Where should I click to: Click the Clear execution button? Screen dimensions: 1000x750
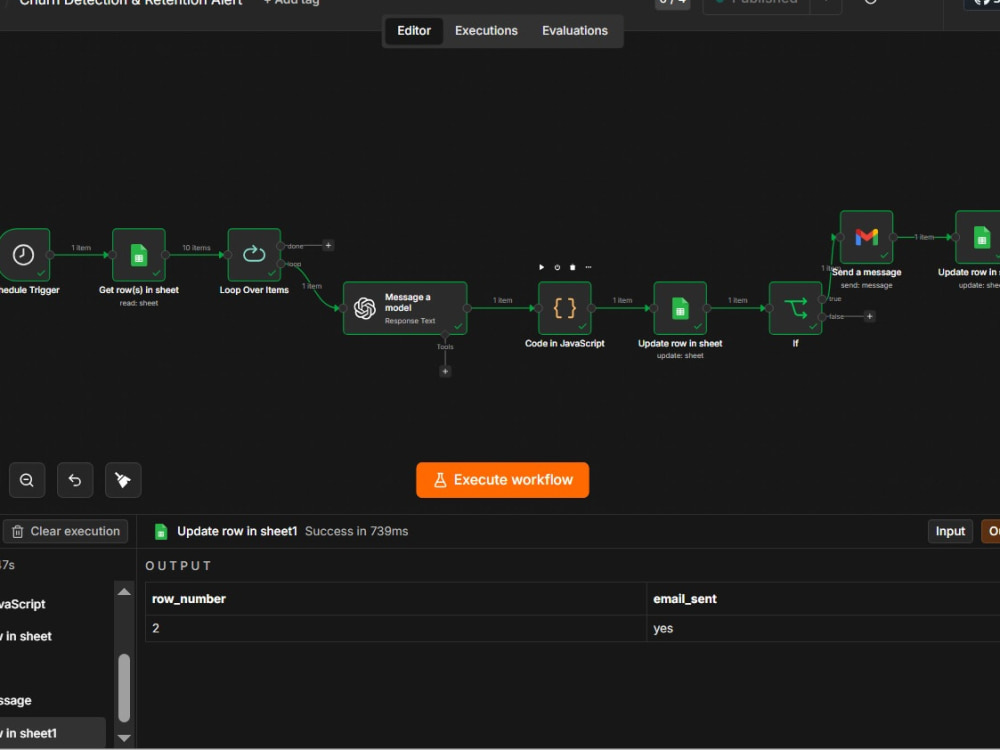[65, 531]
